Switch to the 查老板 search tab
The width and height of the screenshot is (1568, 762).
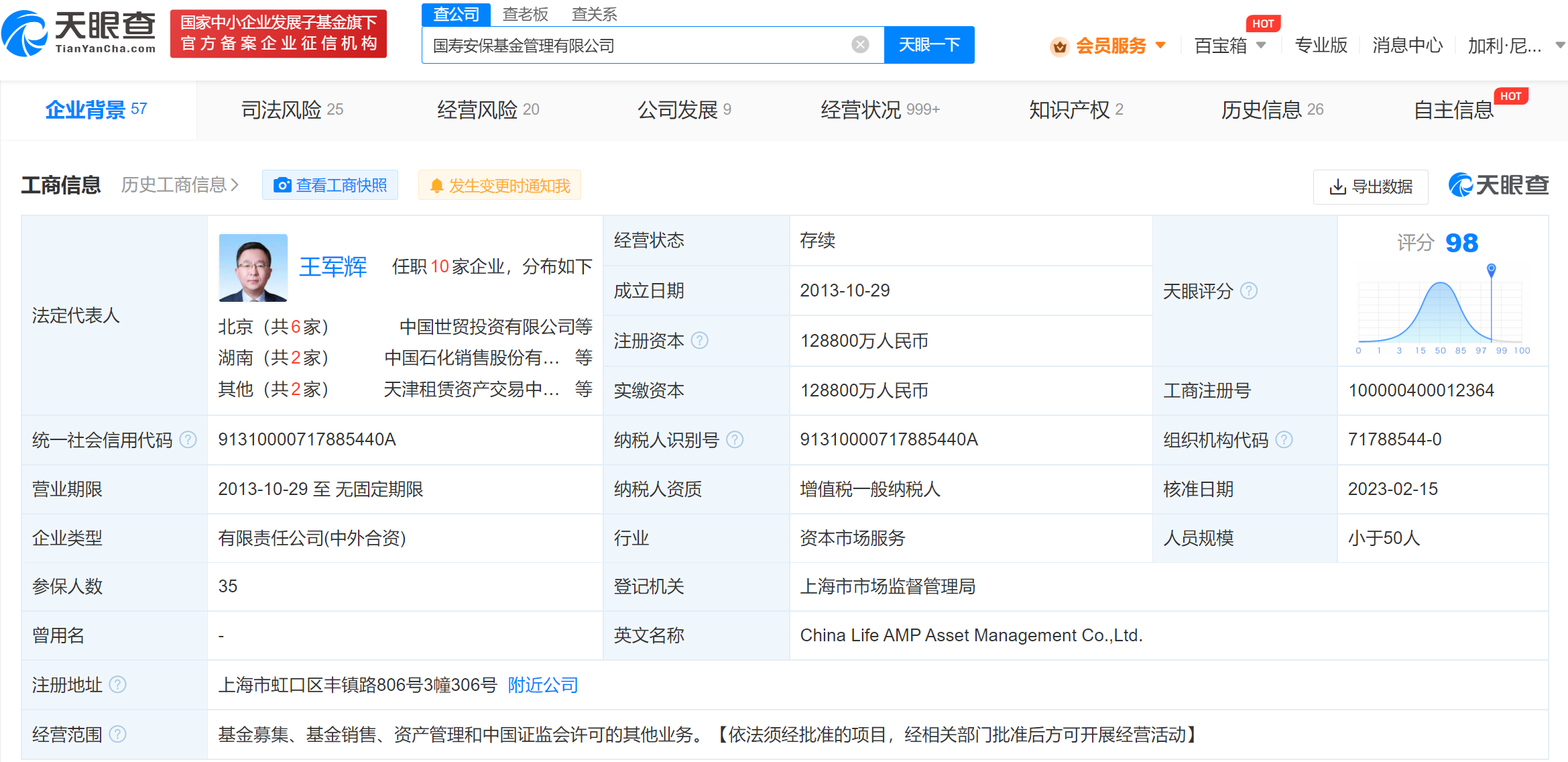(x=525, y=13)
